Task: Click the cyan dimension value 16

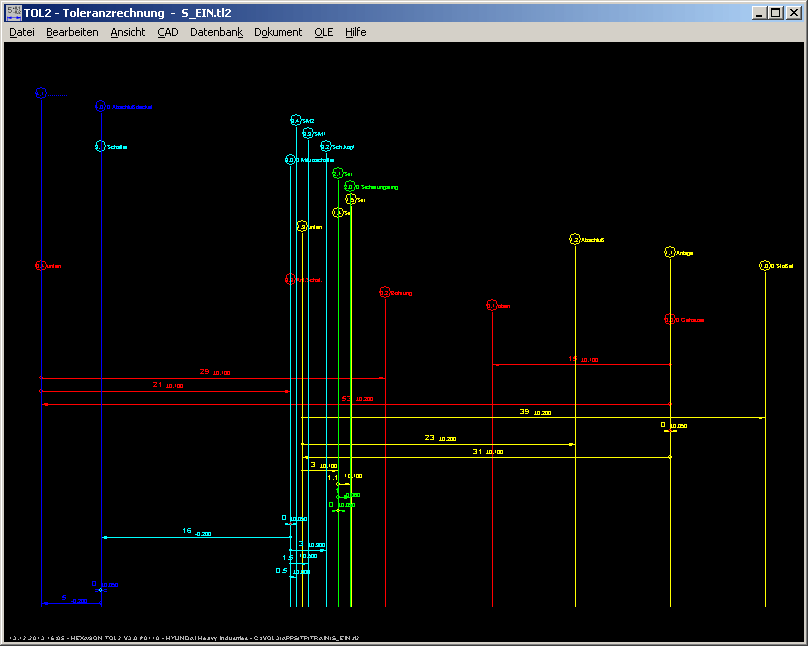Action: coord(187,531)
